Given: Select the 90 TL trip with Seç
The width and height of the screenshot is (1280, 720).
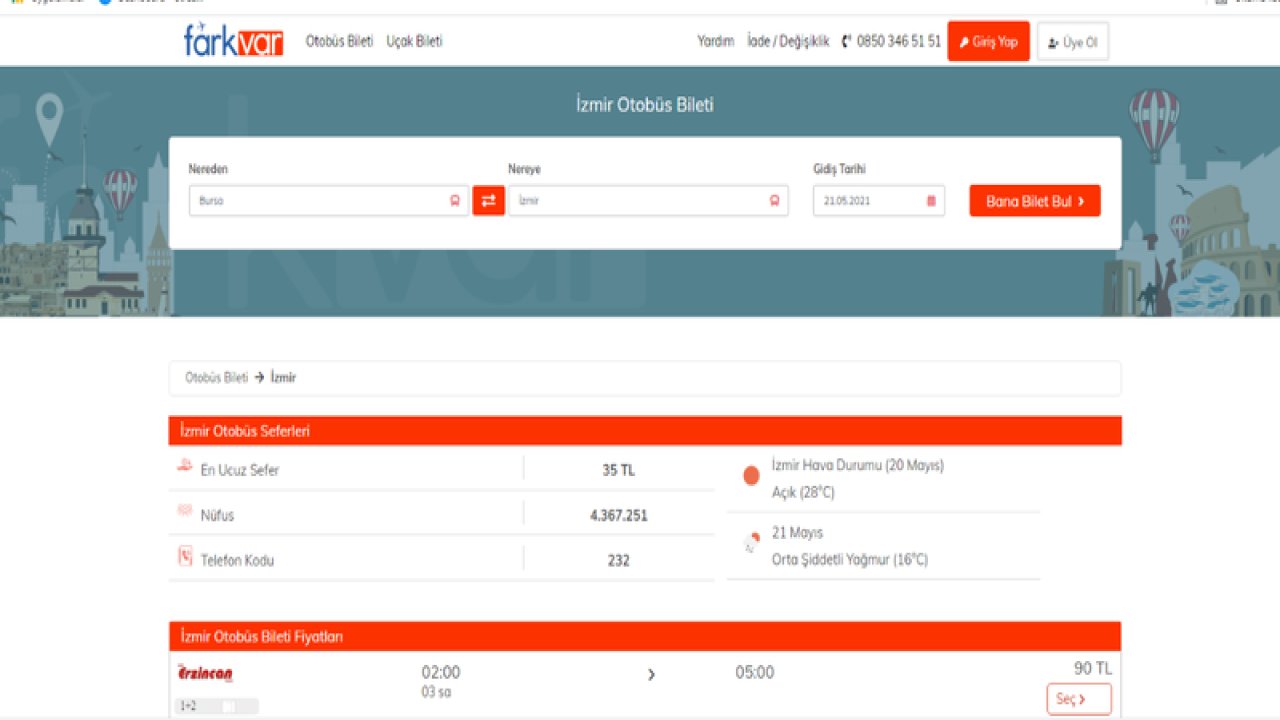Looking at the screenshot, I should [x=1078, y=699].
